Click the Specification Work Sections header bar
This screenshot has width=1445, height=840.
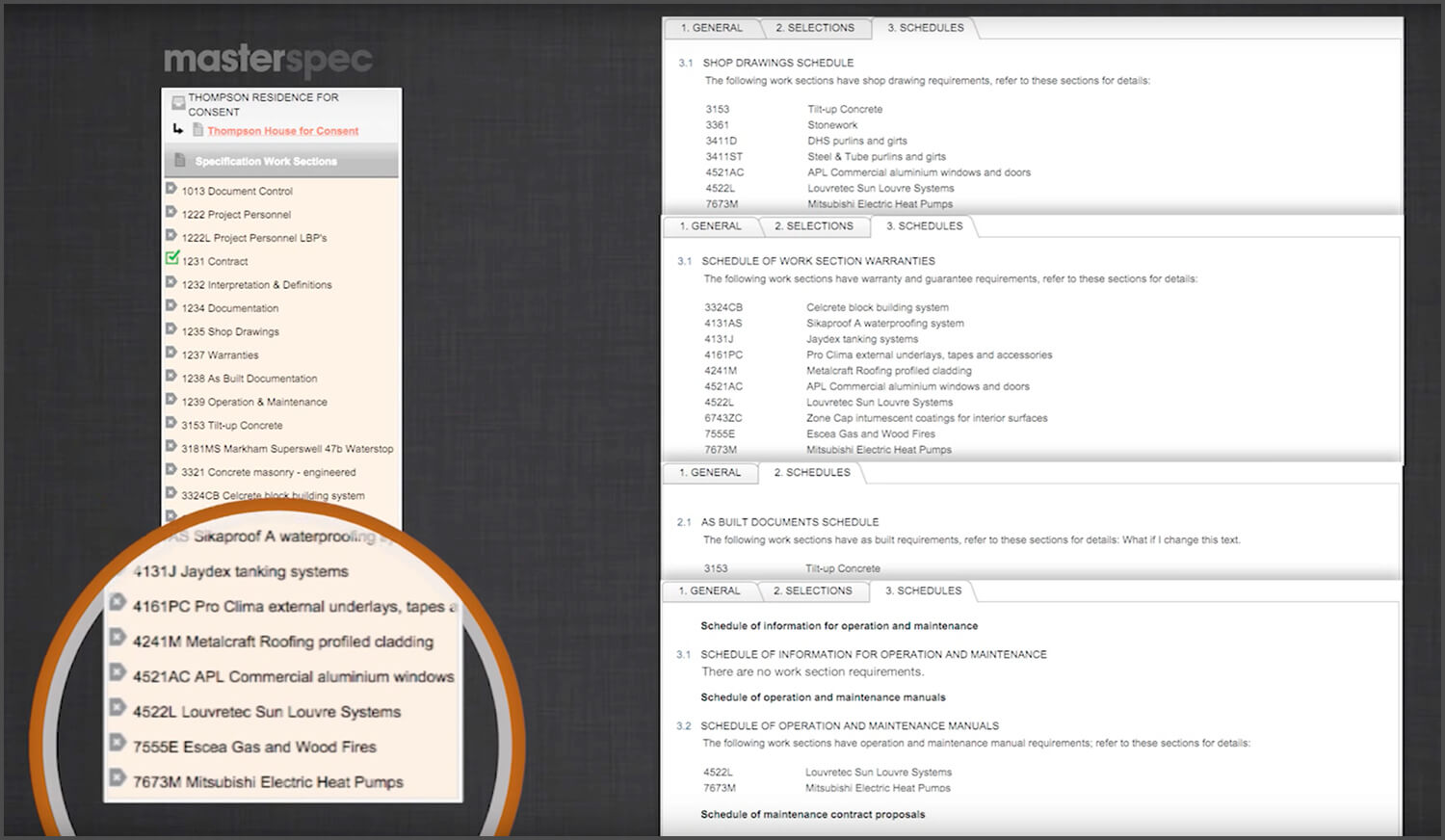(x=279, y=161)
